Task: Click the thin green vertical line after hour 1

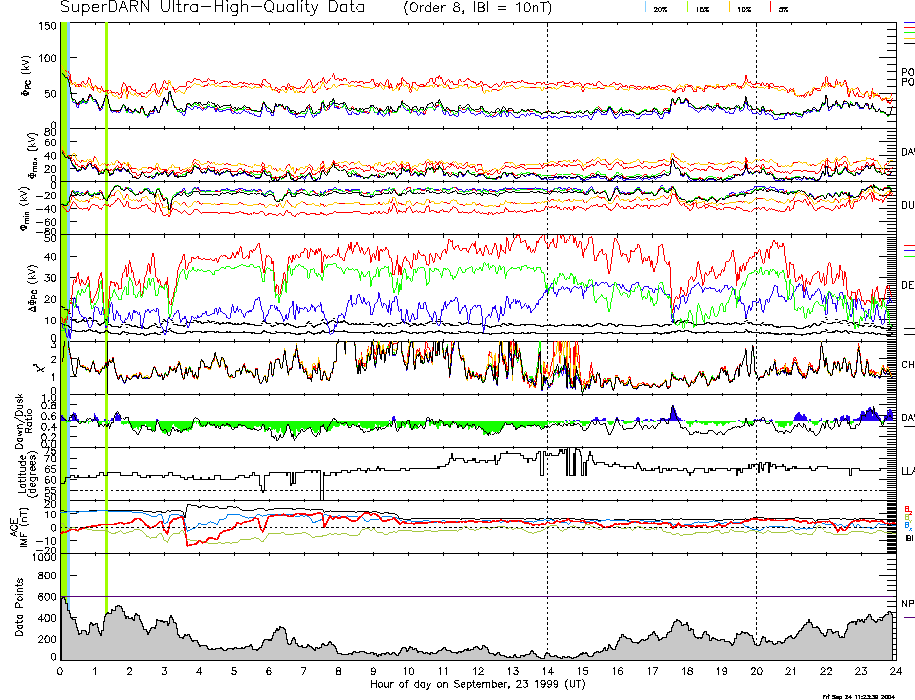Action: coord(106,300)
